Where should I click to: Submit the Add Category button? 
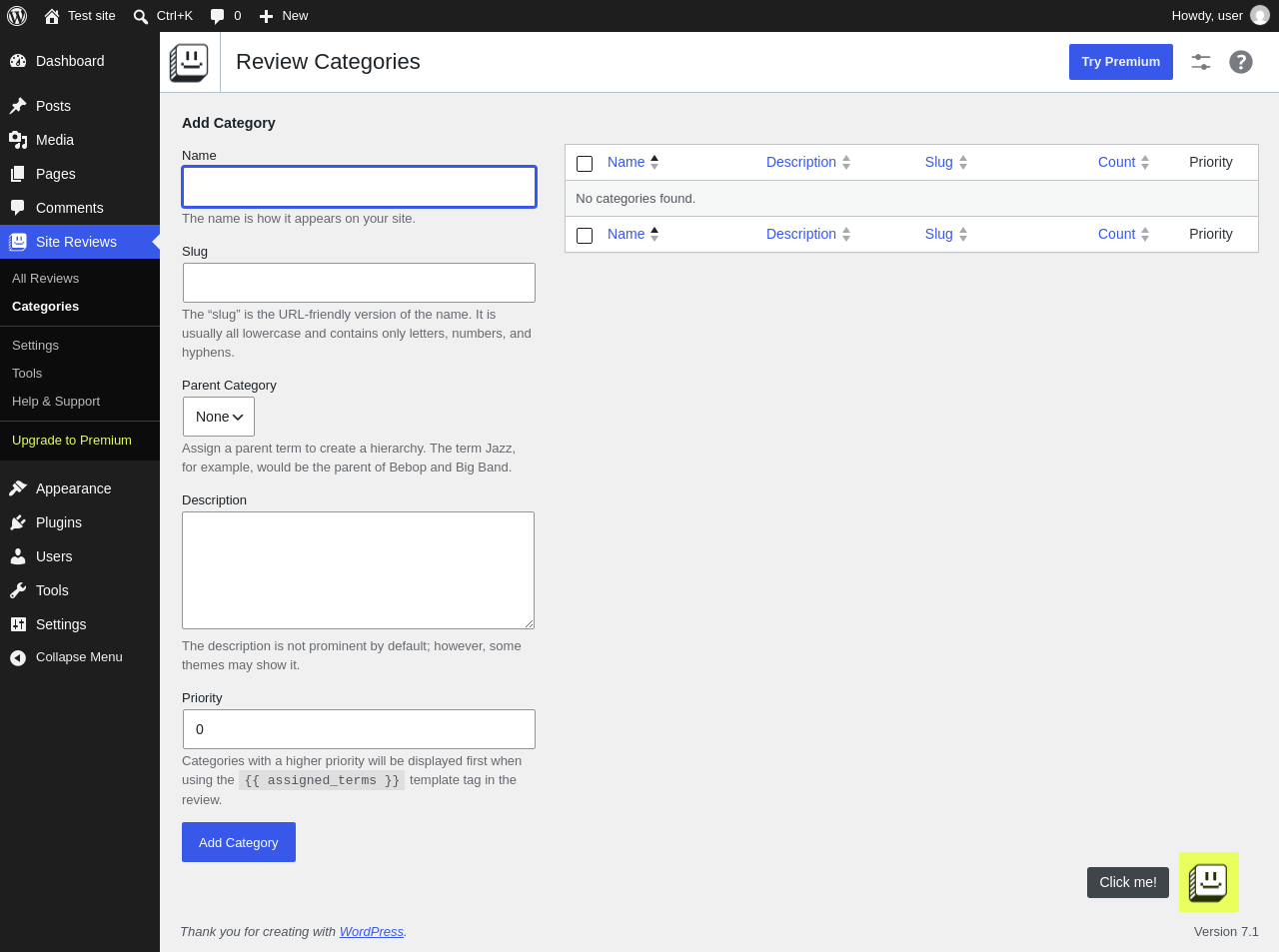pos(239,842)
